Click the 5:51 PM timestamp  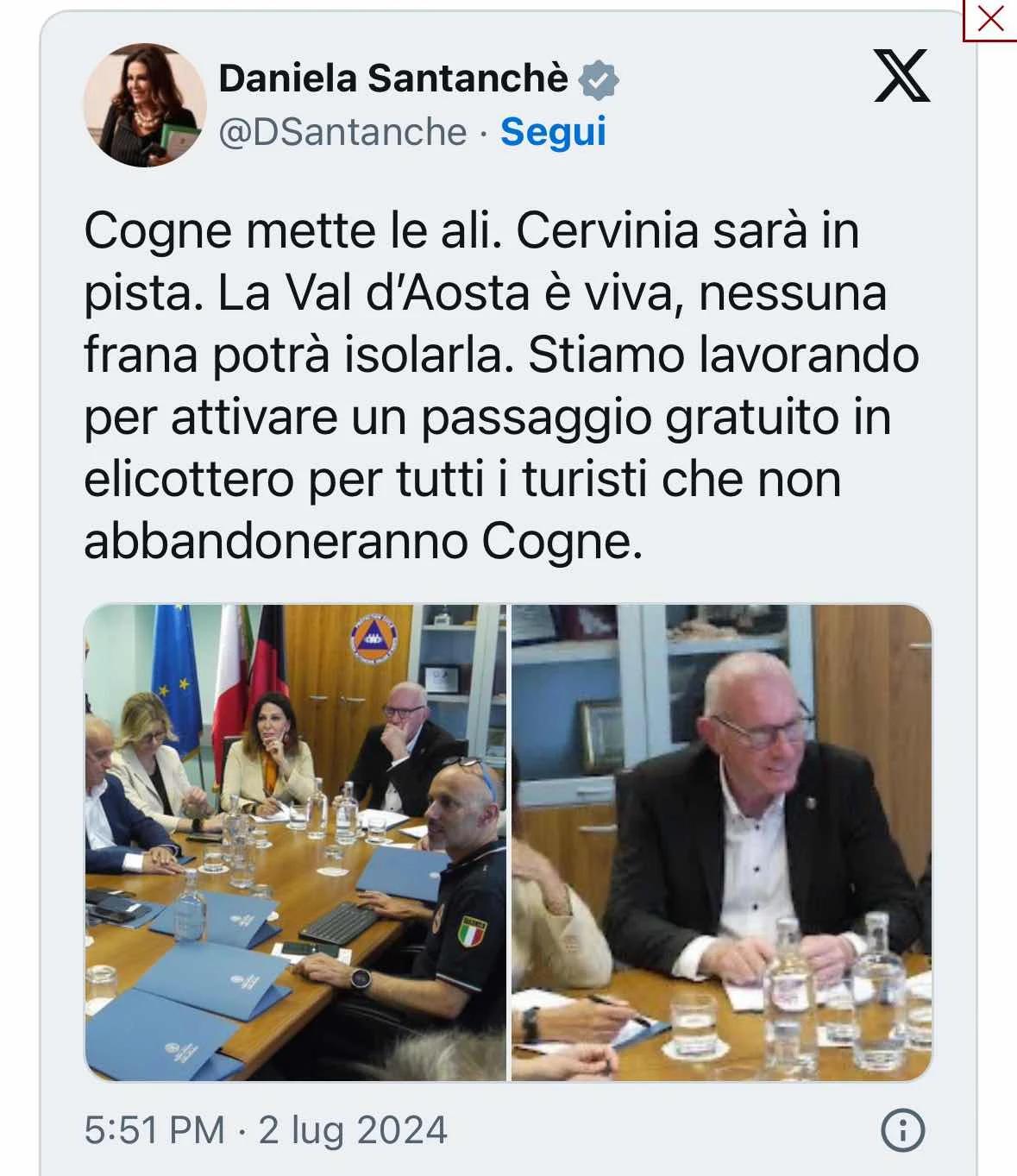(x=154, y=1130)
